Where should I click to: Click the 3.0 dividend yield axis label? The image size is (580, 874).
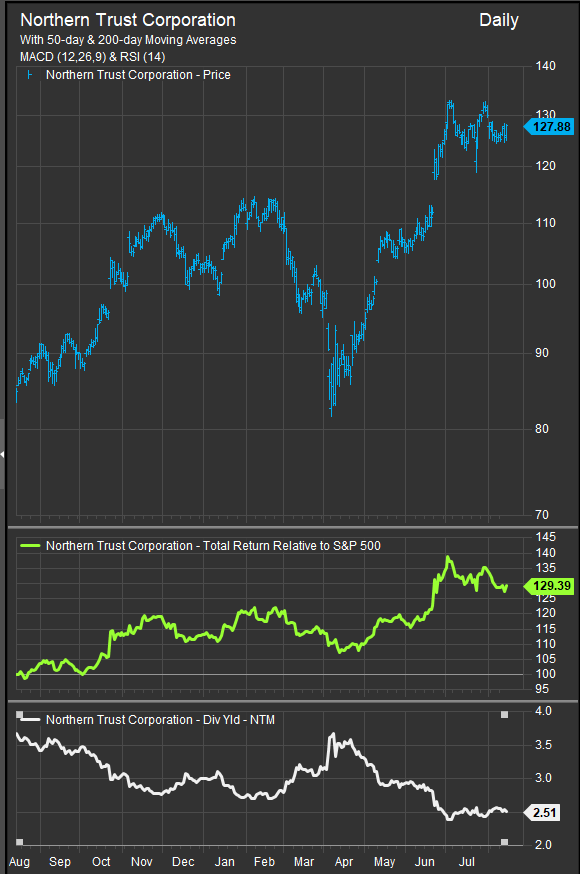pos(543,778)
